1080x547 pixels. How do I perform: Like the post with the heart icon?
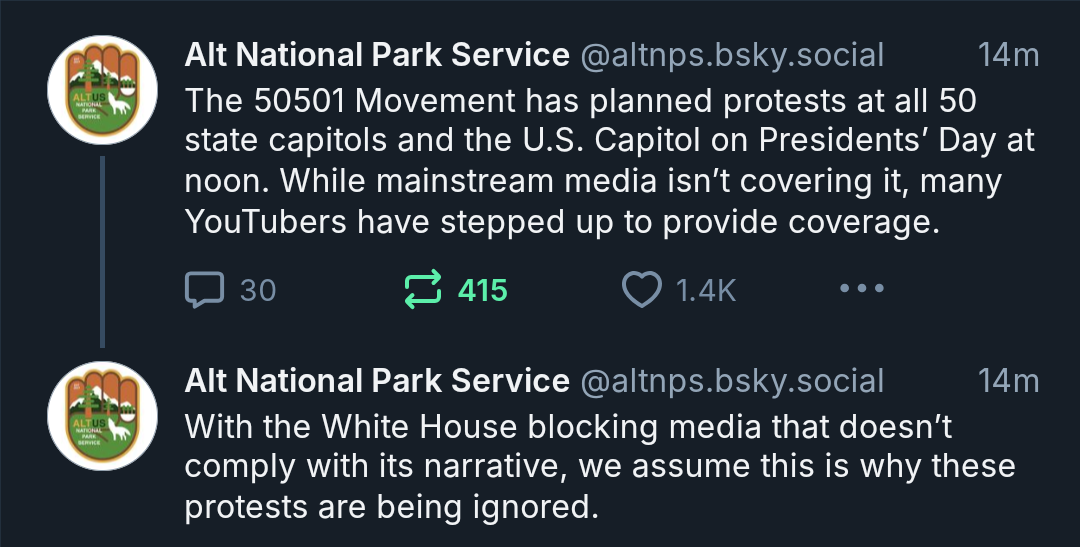(642, 289)
